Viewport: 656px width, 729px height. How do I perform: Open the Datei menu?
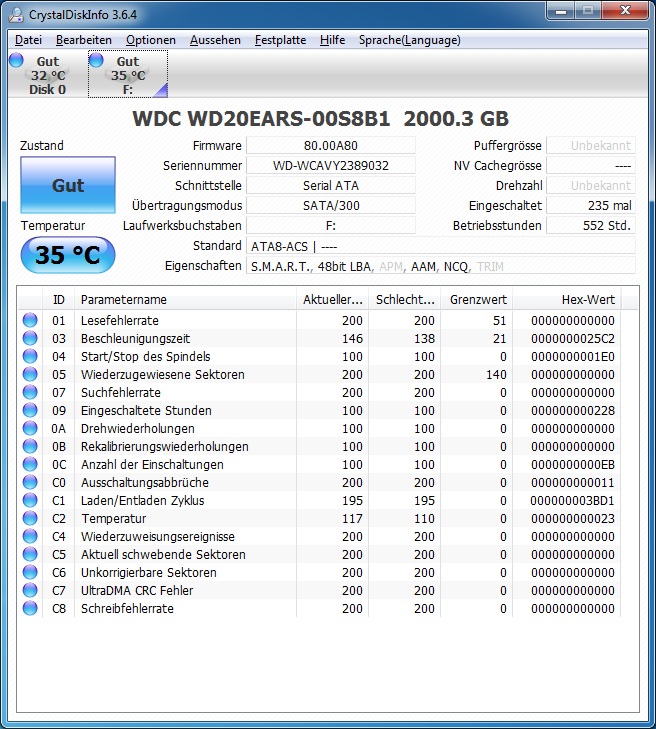(x=28, y=40)
